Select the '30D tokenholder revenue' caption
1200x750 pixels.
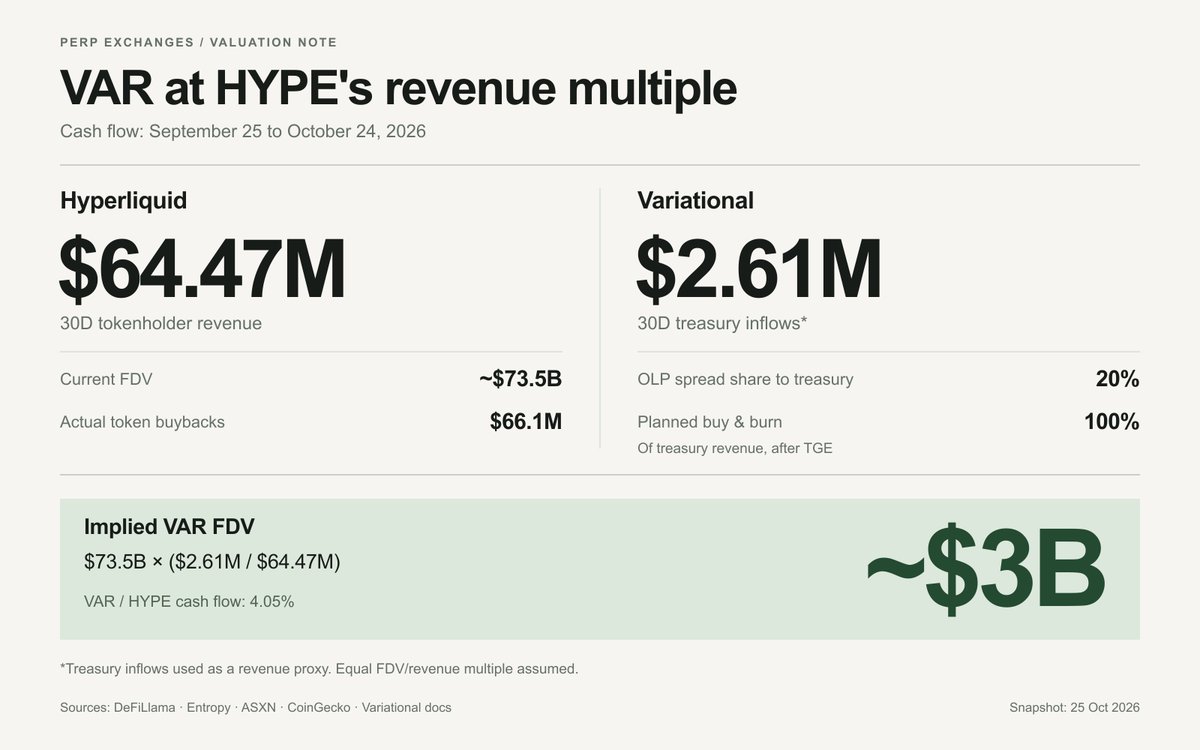click(x=161, y=323)
